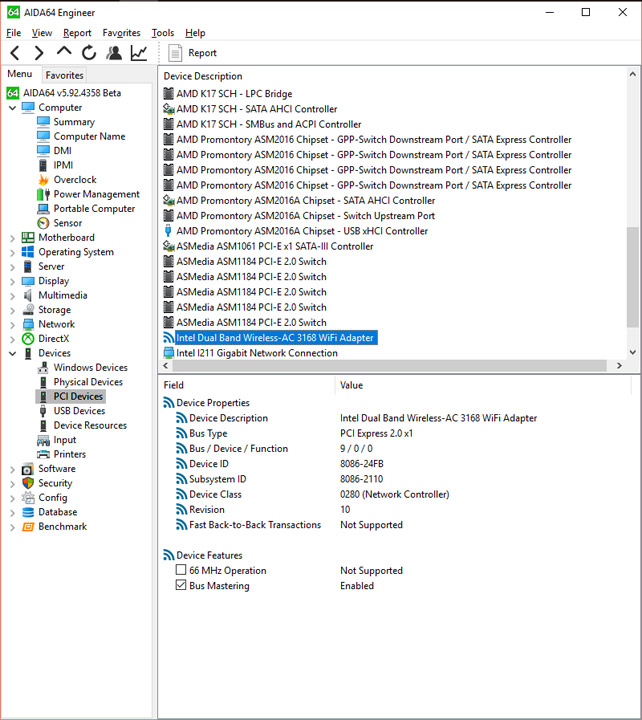Open the View menu

[42, 33]
